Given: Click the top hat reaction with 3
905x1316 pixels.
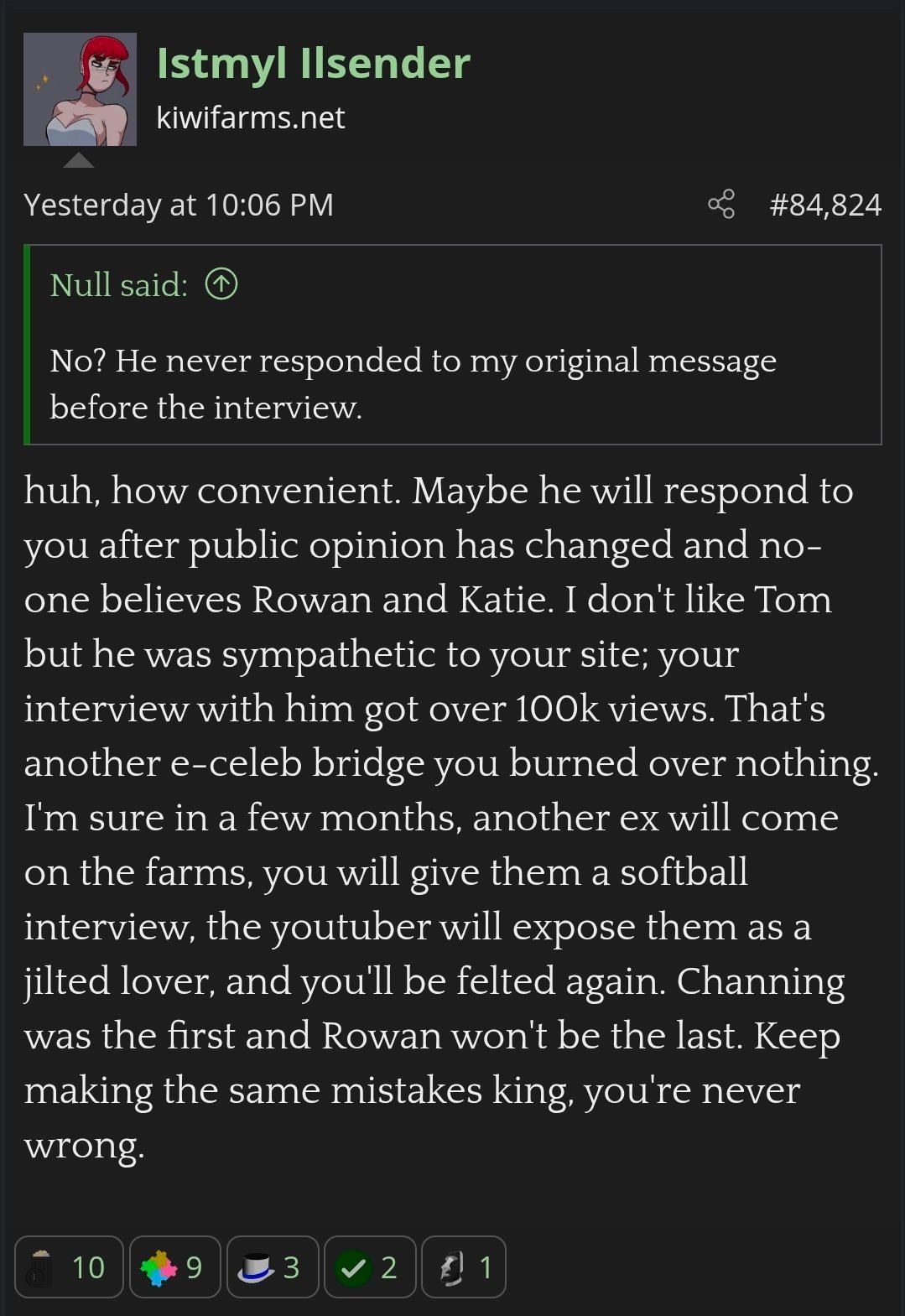Looking at the screenshot, I should 272,1267.
